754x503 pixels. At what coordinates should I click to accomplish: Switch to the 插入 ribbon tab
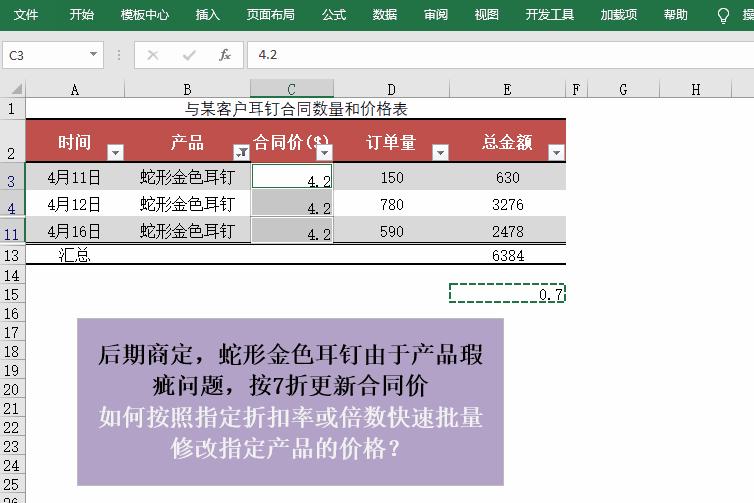[x=207, y=14]
